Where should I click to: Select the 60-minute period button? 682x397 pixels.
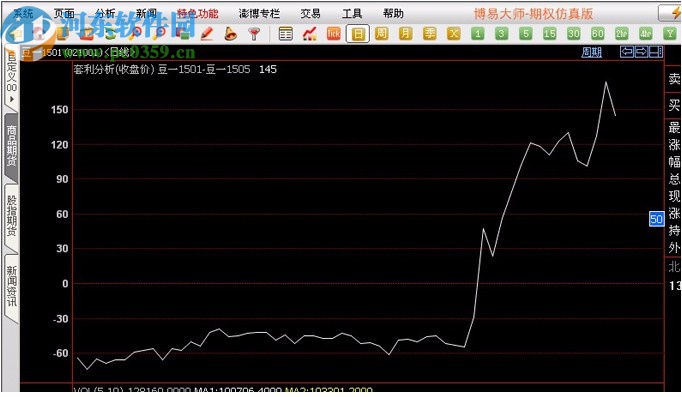point(597,33)
